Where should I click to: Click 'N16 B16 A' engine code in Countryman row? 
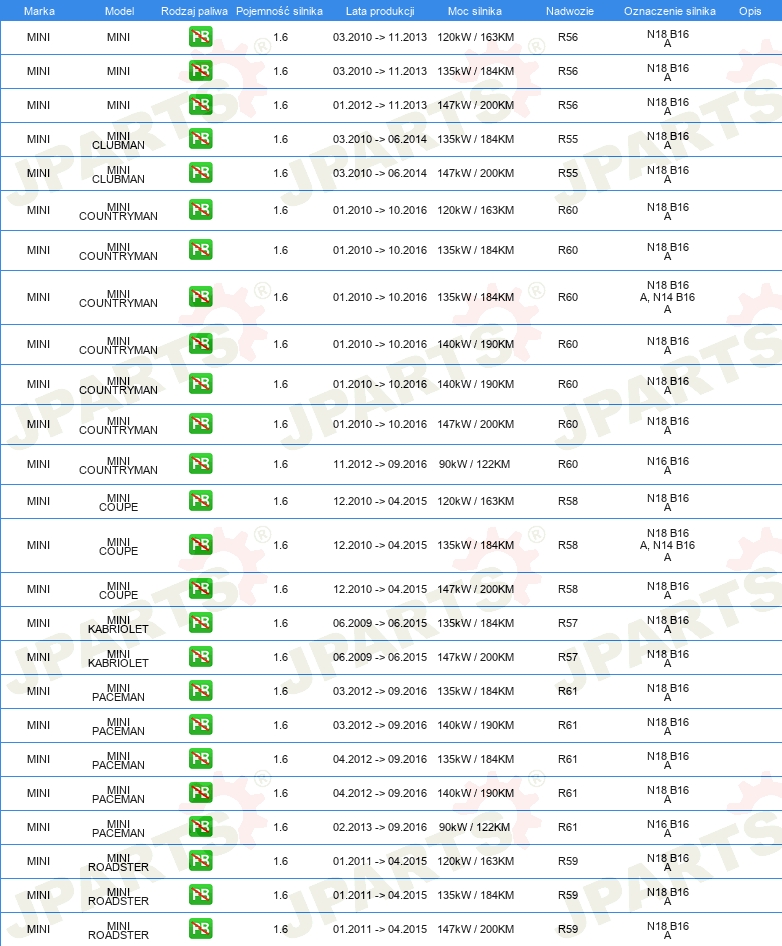[668, 465]
